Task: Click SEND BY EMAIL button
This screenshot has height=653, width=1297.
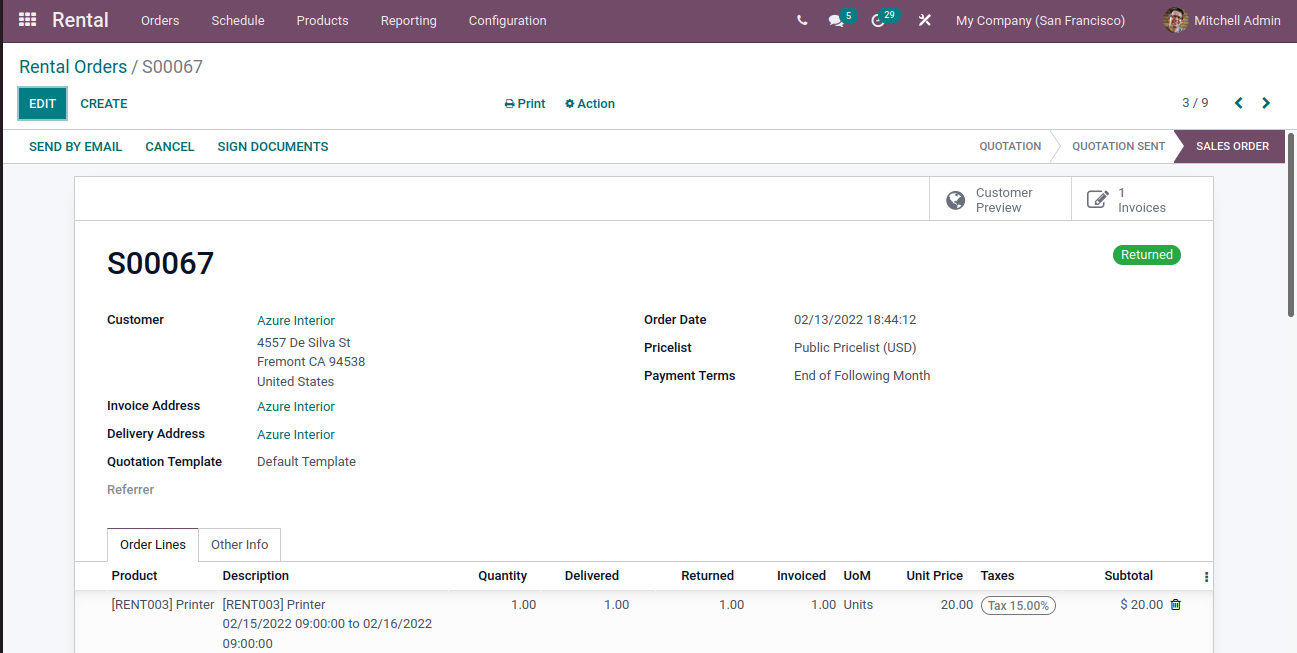Action: [x=76, y=146]
